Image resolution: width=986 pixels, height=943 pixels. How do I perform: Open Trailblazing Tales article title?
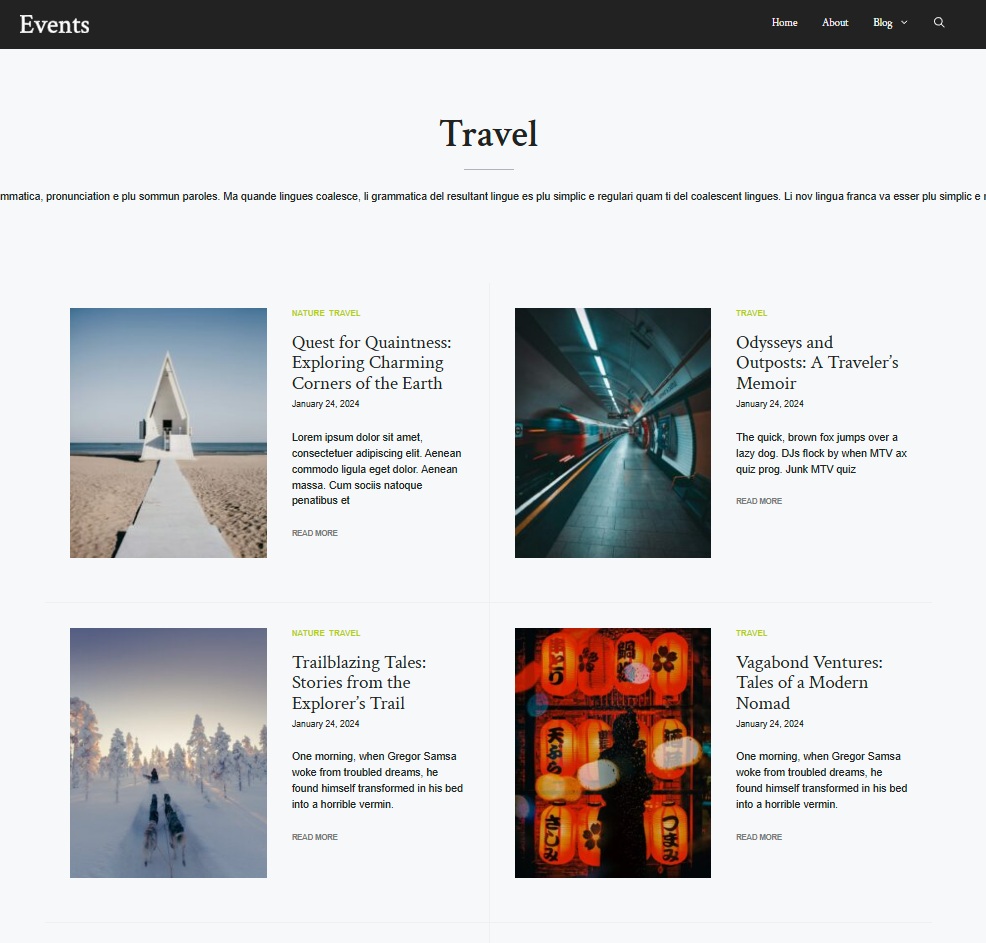click(x=359, y=683)
